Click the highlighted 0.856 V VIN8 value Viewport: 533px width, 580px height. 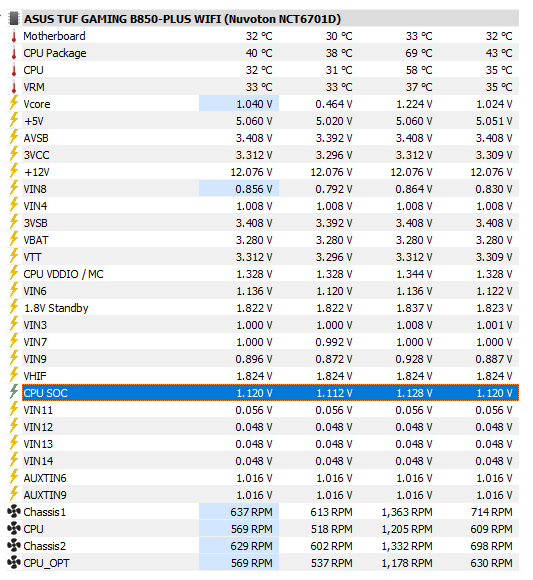[x=254, y=189]
